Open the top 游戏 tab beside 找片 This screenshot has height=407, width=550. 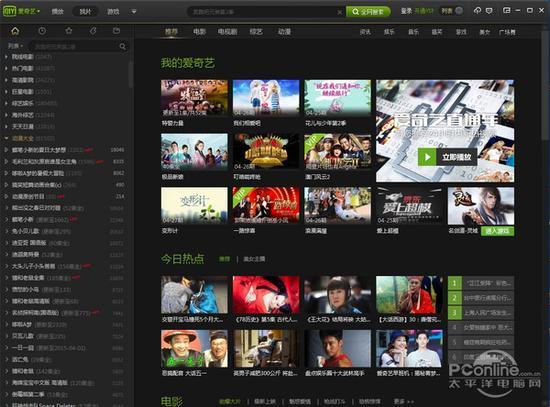point(113,12)
